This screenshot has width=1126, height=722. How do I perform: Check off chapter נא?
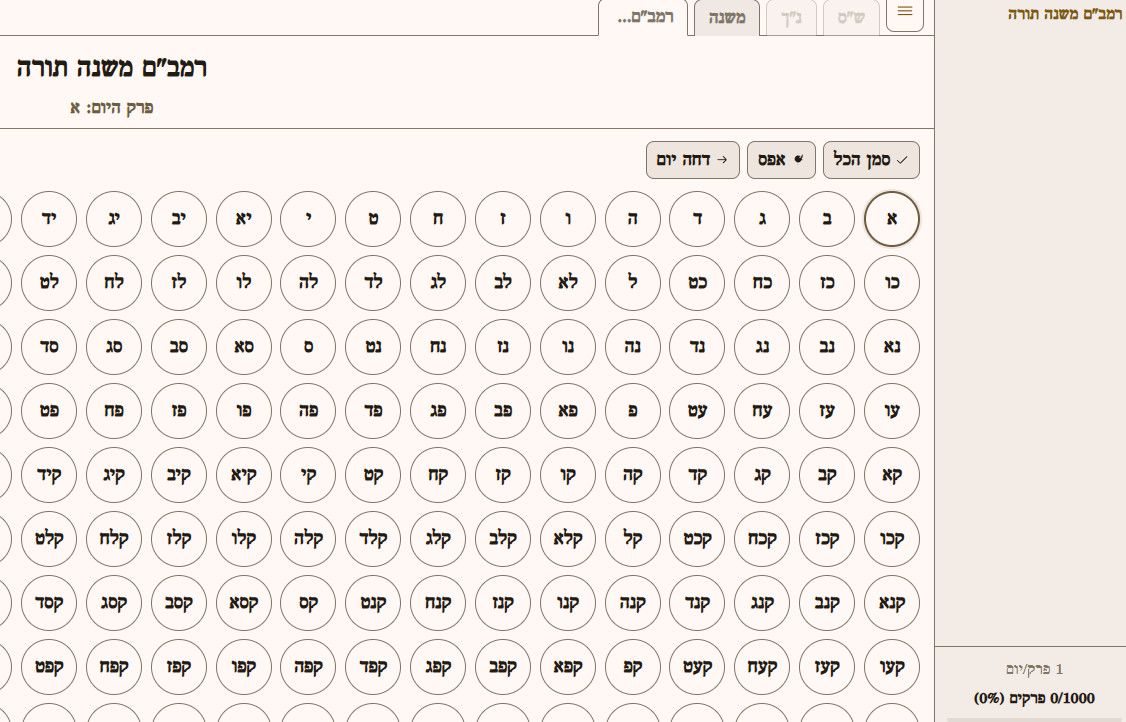click(892, 346)
